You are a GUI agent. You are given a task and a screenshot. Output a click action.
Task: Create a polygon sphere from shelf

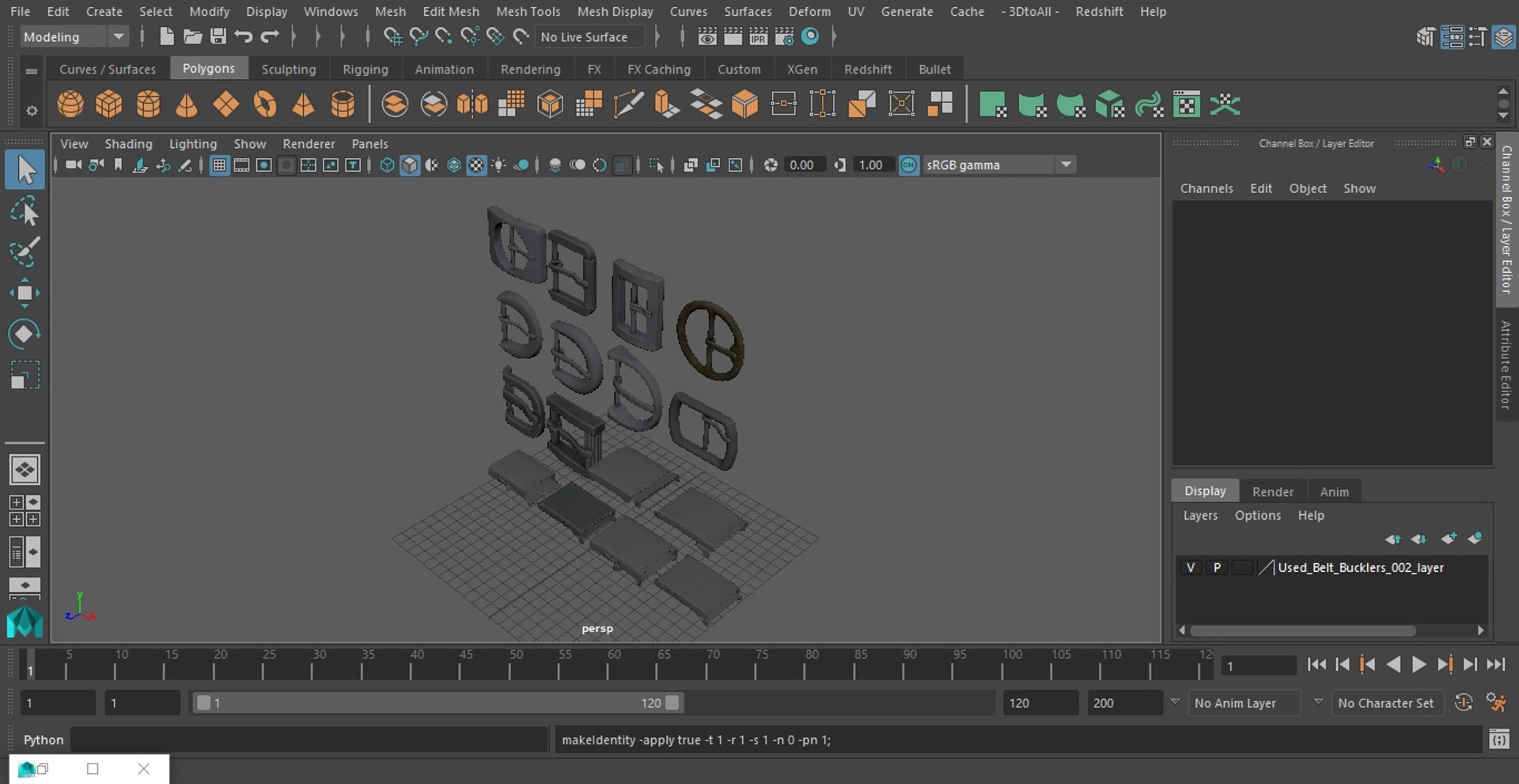coord(70,104)
